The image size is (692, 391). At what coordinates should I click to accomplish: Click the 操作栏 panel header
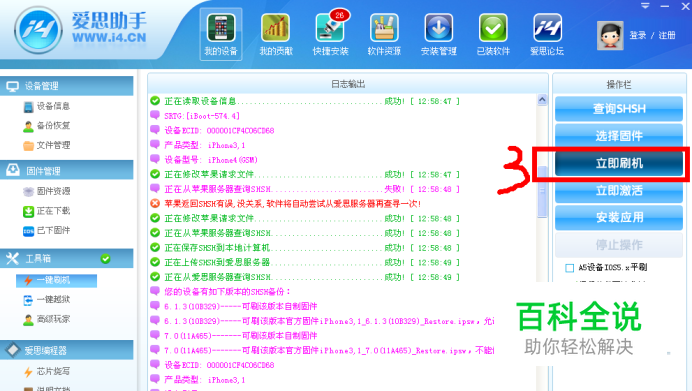click(619, 84)
